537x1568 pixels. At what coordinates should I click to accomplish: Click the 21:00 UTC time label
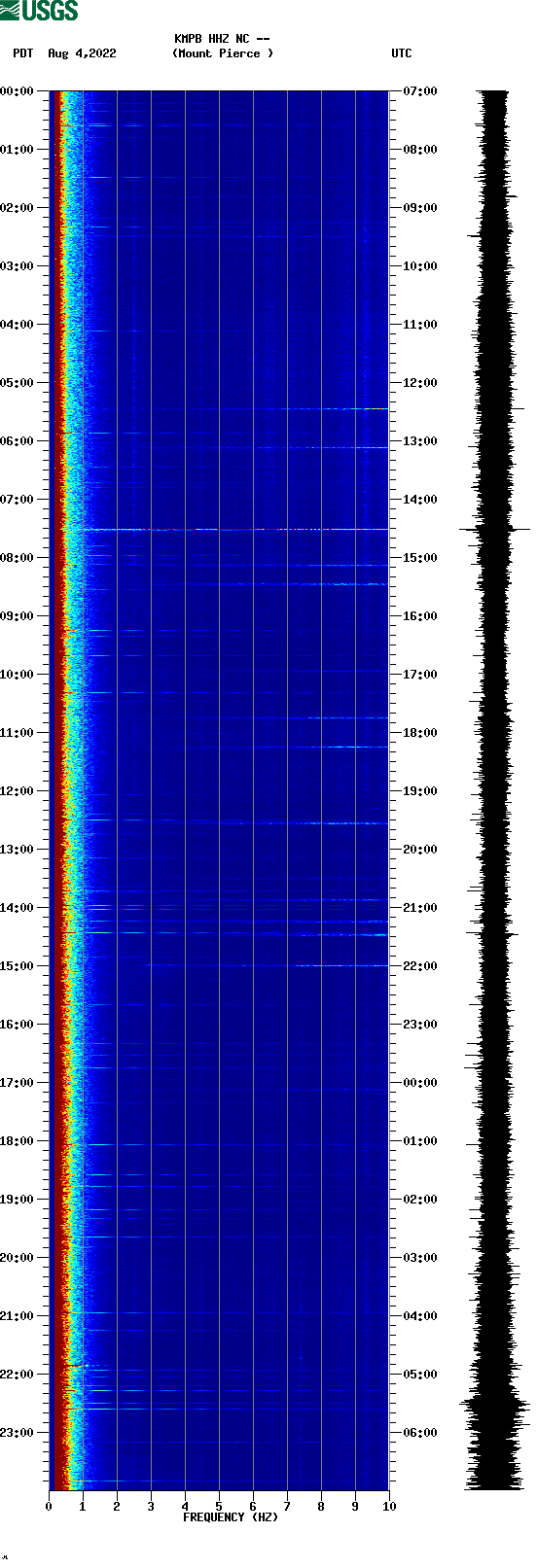(x=420, y=908)
